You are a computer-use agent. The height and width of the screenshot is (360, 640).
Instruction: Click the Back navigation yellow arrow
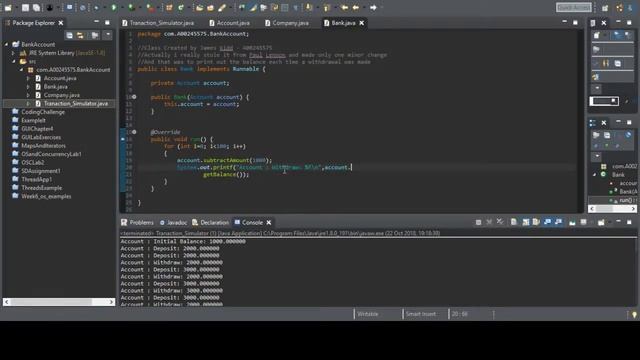click(x=356, y=7)
